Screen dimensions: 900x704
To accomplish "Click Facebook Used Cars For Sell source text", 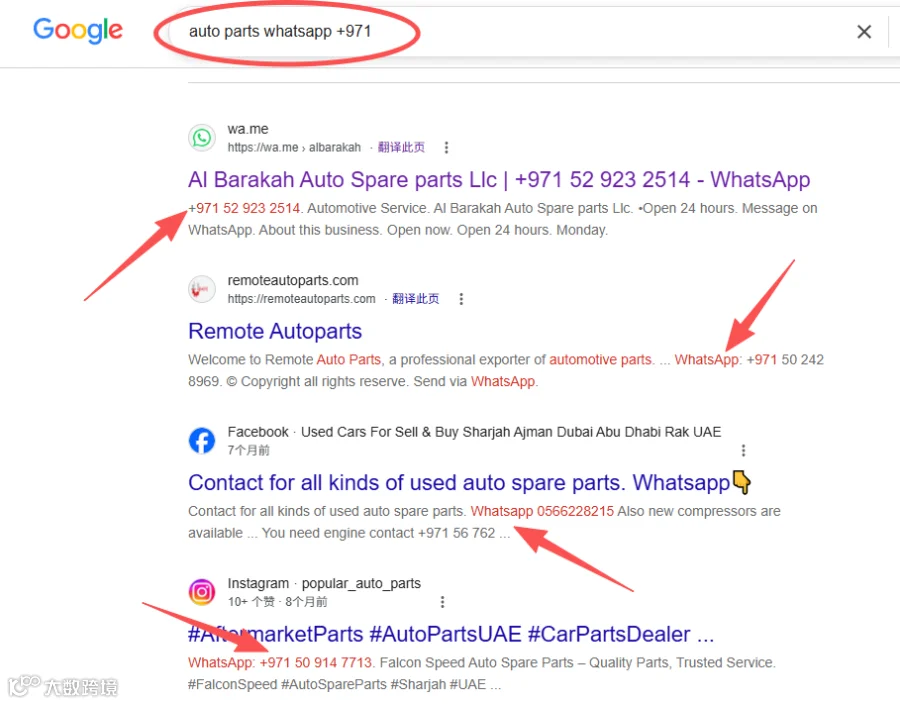I will click(x=474, y=432).
